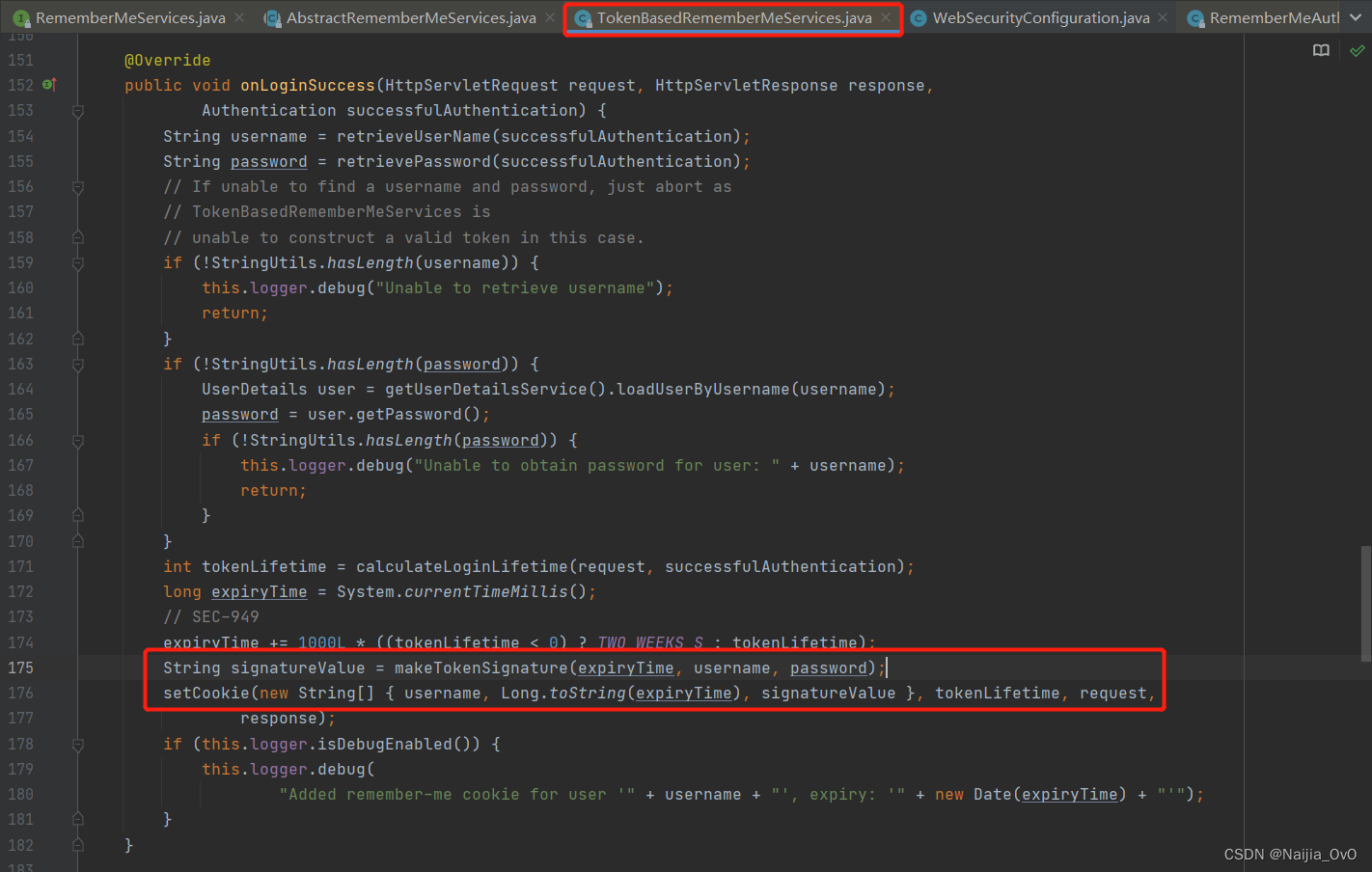Toggle Reader Mode book icon
This screenshot has height=872, width=1372.
(1321, 50)
